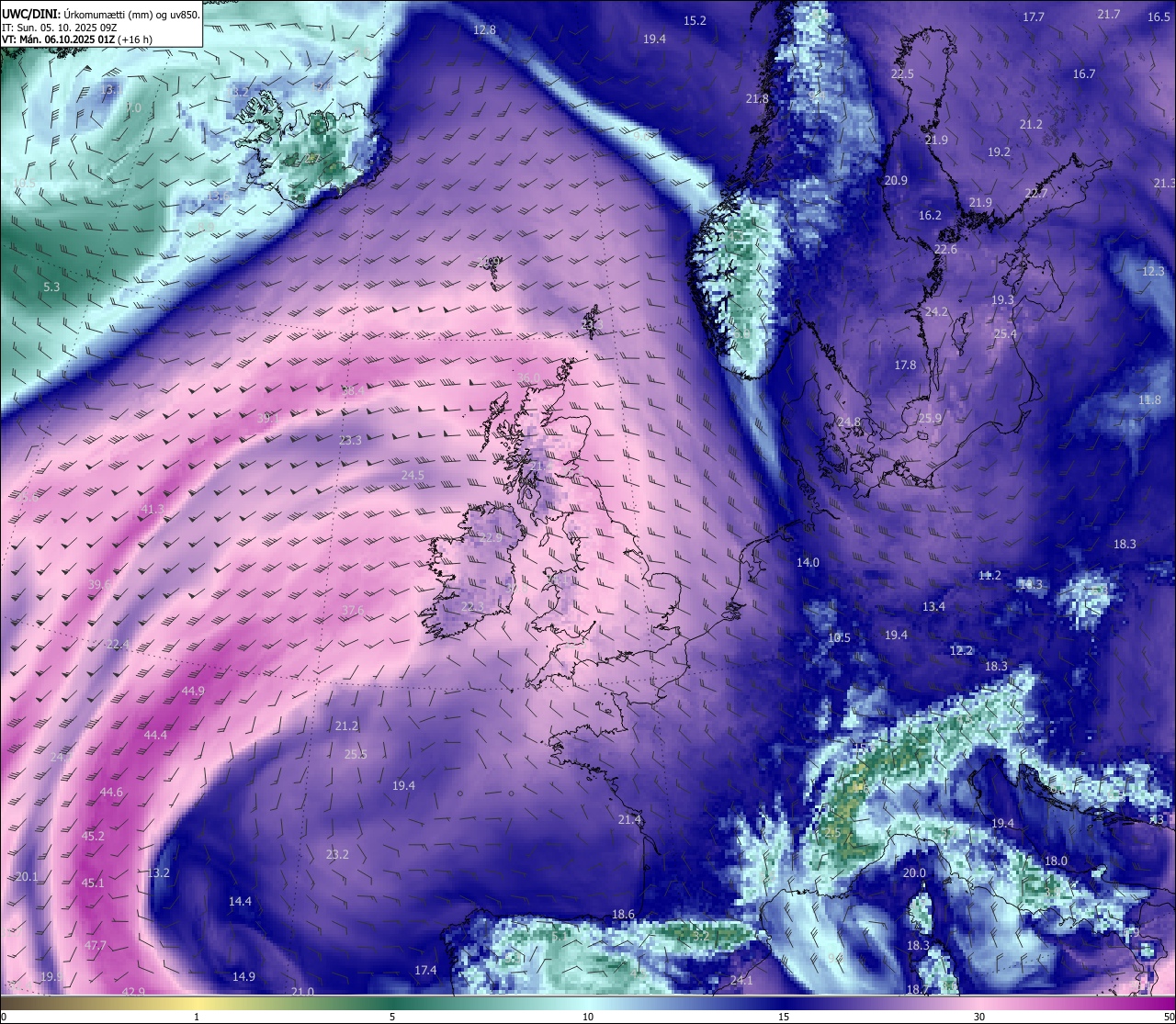Click the 20.1 value label

click(27, 876)
